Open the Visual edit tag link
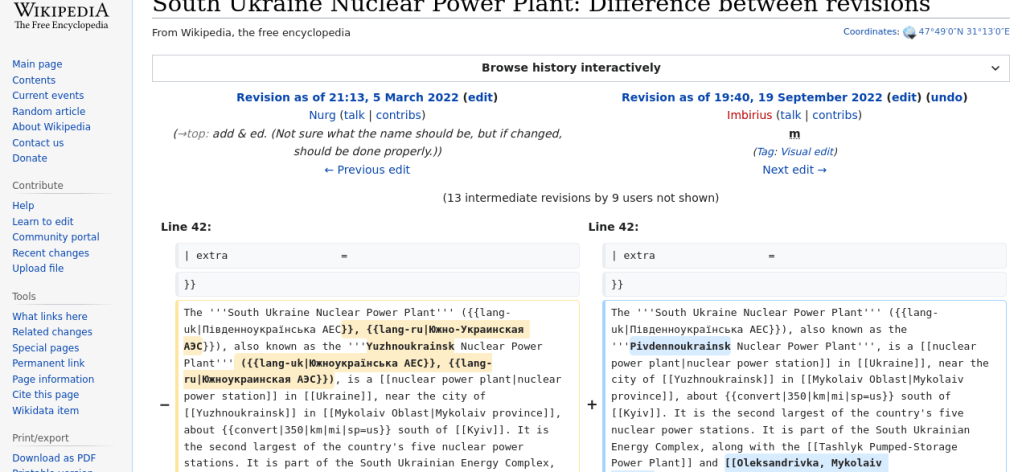The height and width of the screenshot is (472, 1022). [x=811, y=152]
